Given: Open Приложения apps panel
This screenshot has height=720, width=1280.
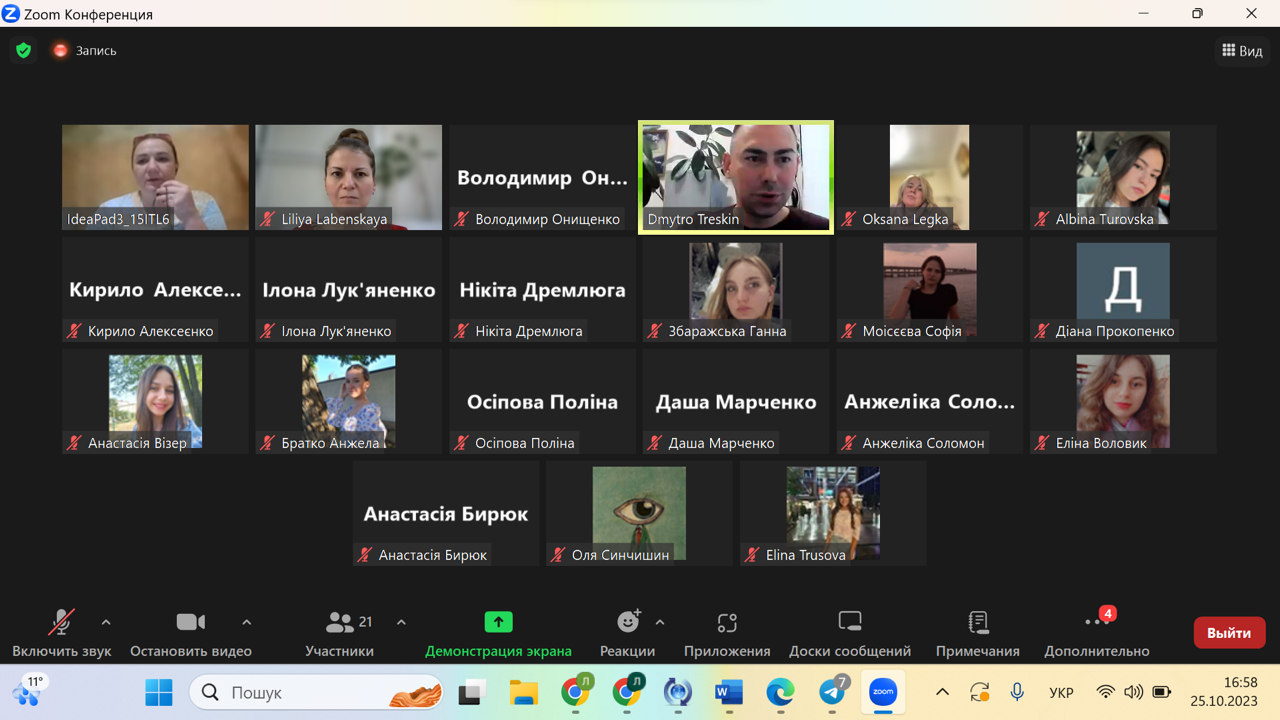Looking at the screenshot, I should [x=727, y=634].
